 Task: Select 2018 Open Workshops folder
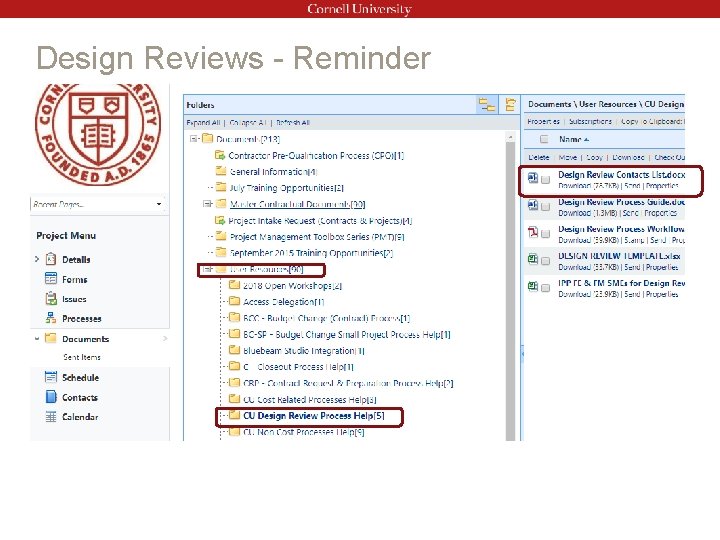pos(292,286)
